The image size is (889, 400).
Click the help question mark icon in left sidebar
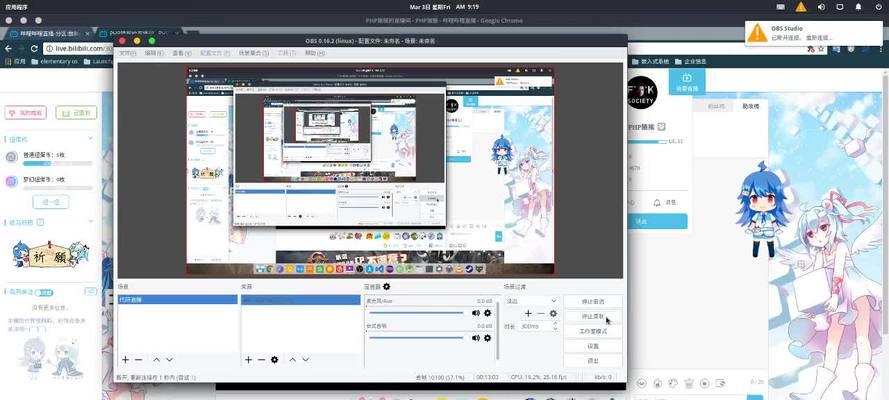(40, 222)
